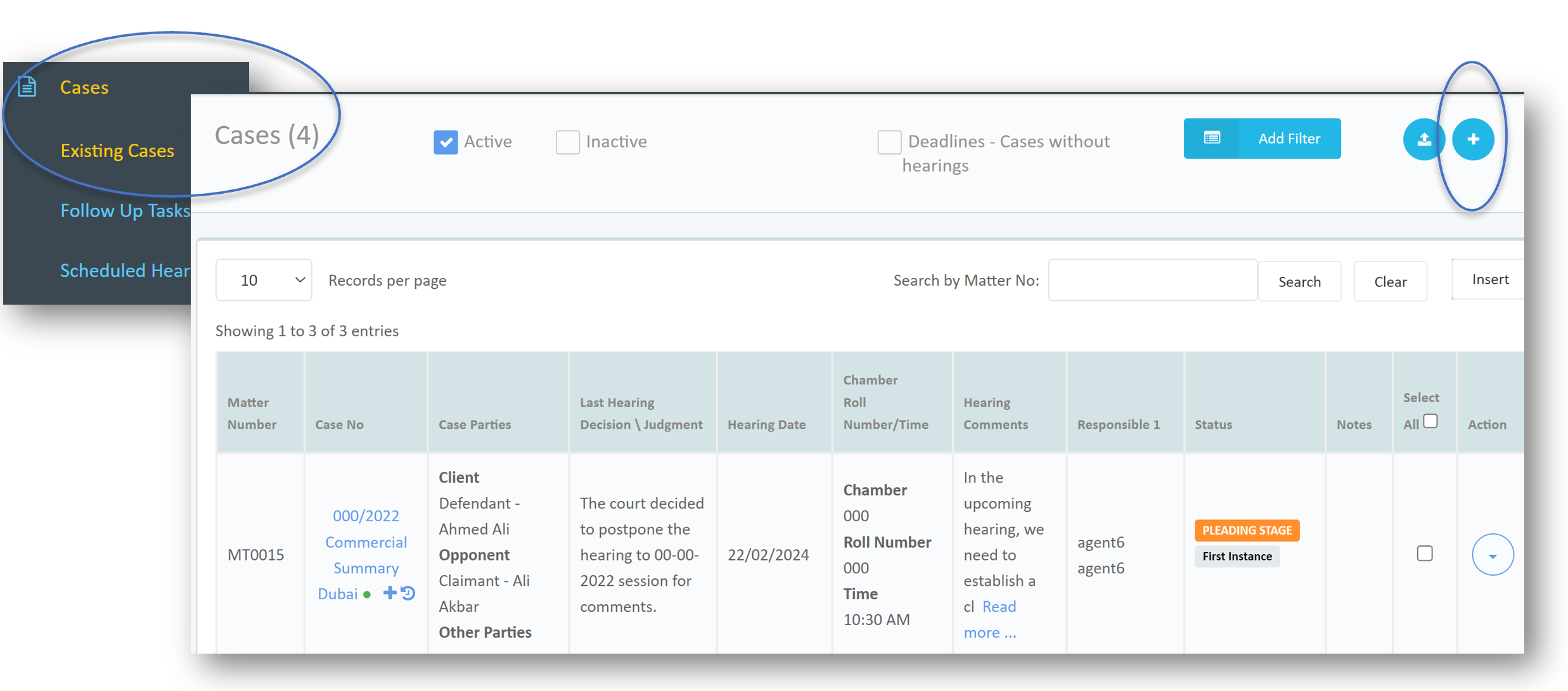The height and width of the screenshot is (691, 1568).
Task: Expand the Action dropdown for MT0015
Action: tap(1492, 555)
